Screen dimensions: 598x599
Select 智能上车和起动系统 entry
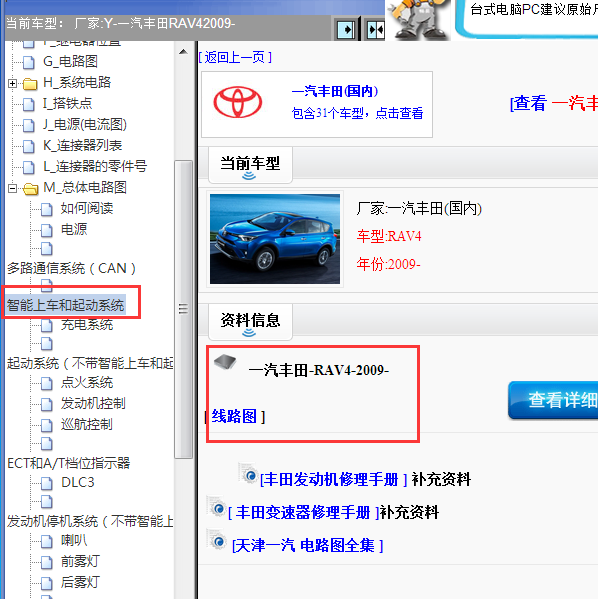66,305
